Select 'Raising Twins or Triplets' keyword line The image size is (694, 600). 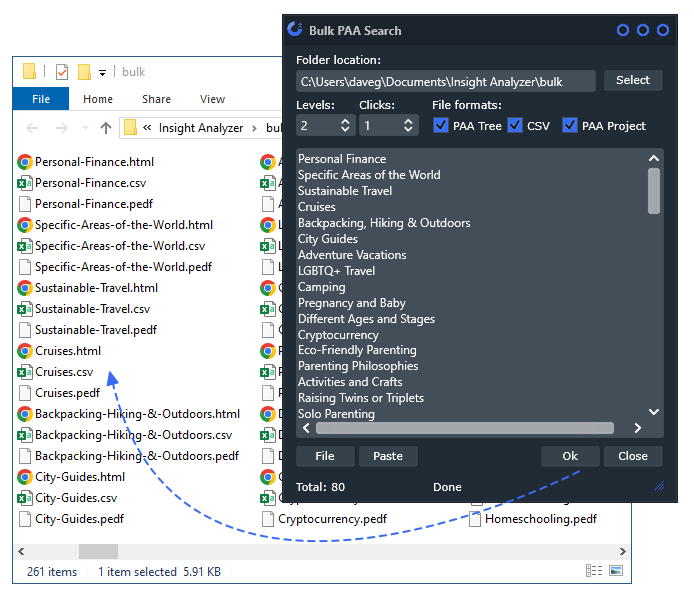click(x=361, y=398)
